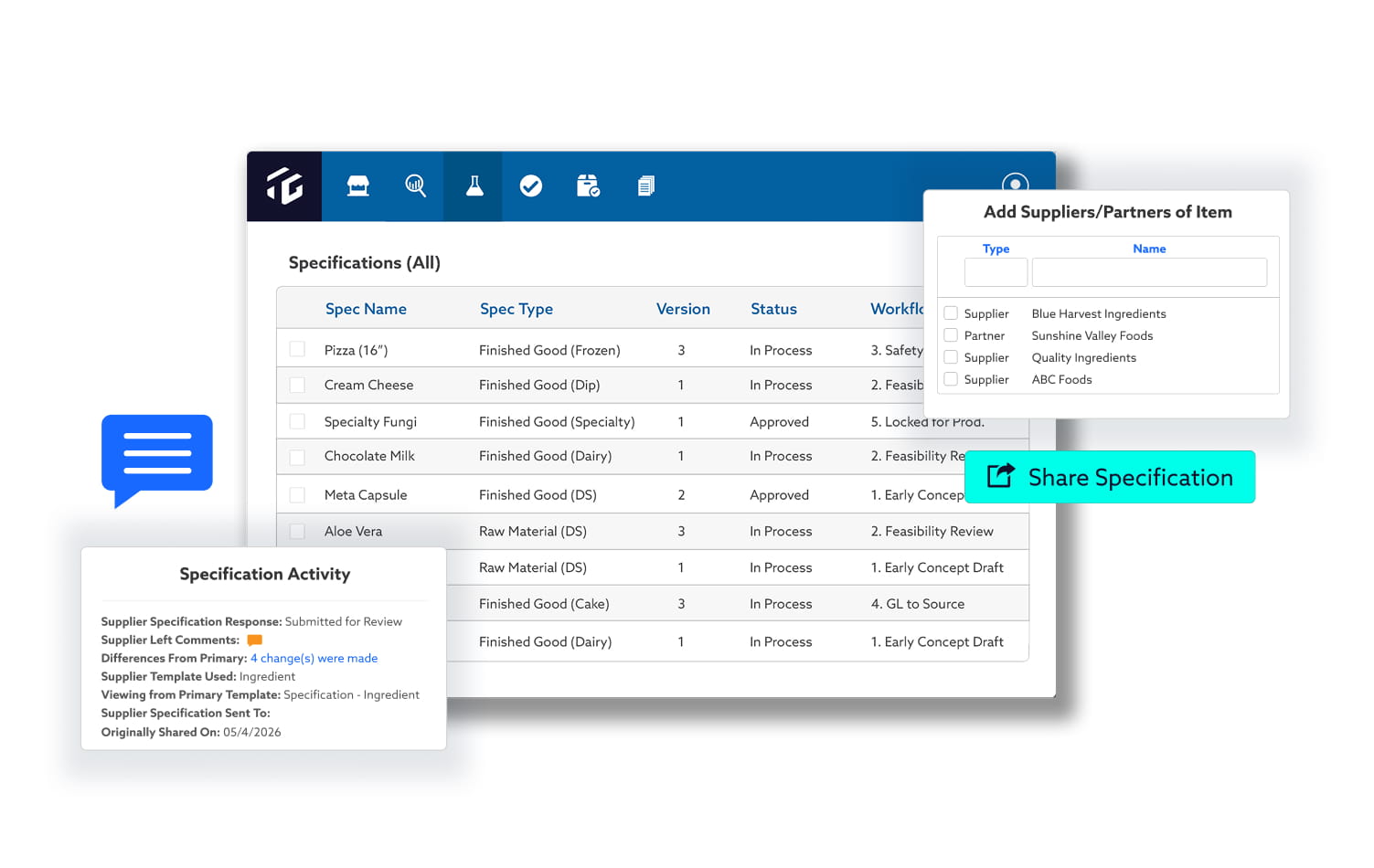Screen dimensions: 1374x868
Task: Sort by the Spec Type column header
Action: 517,309
